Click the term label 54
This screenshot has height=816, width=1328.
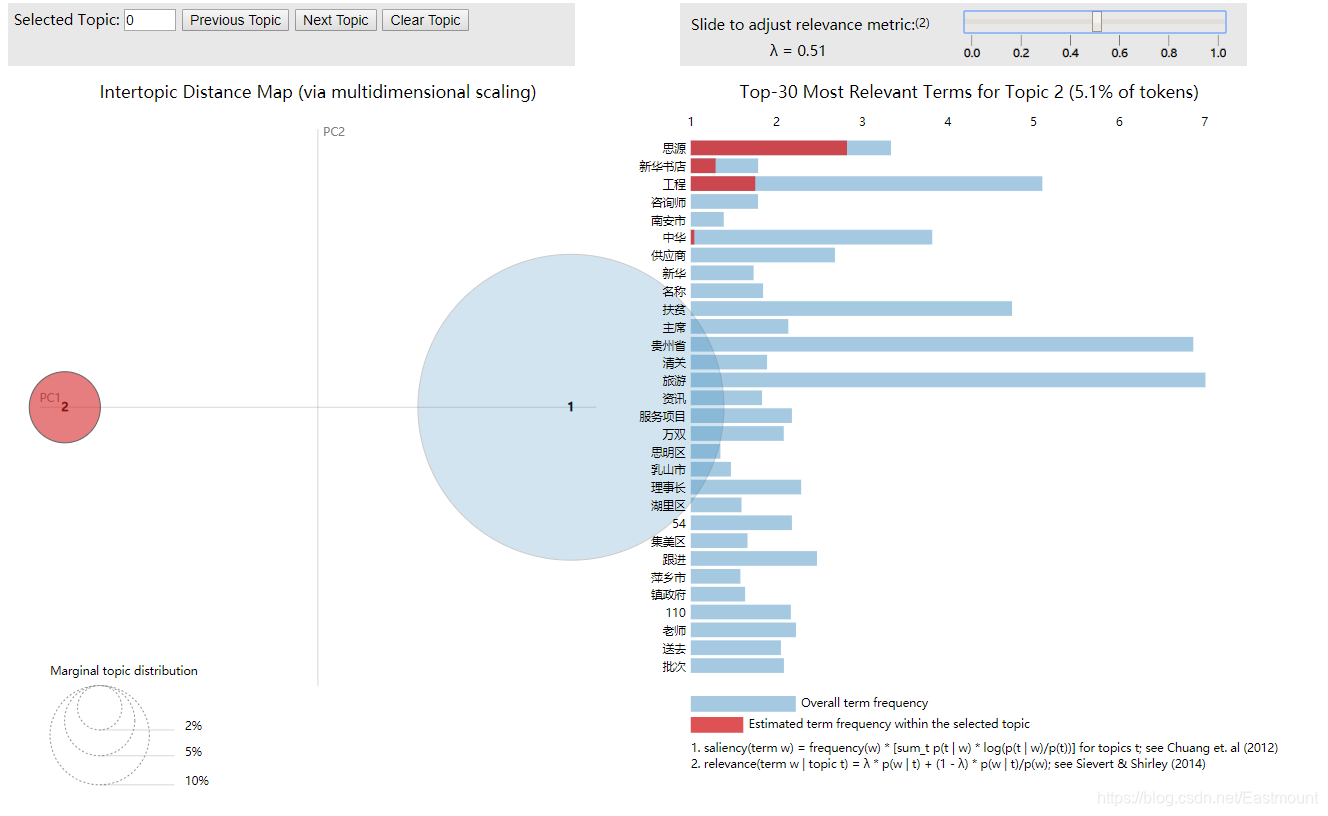click(679, 523)
